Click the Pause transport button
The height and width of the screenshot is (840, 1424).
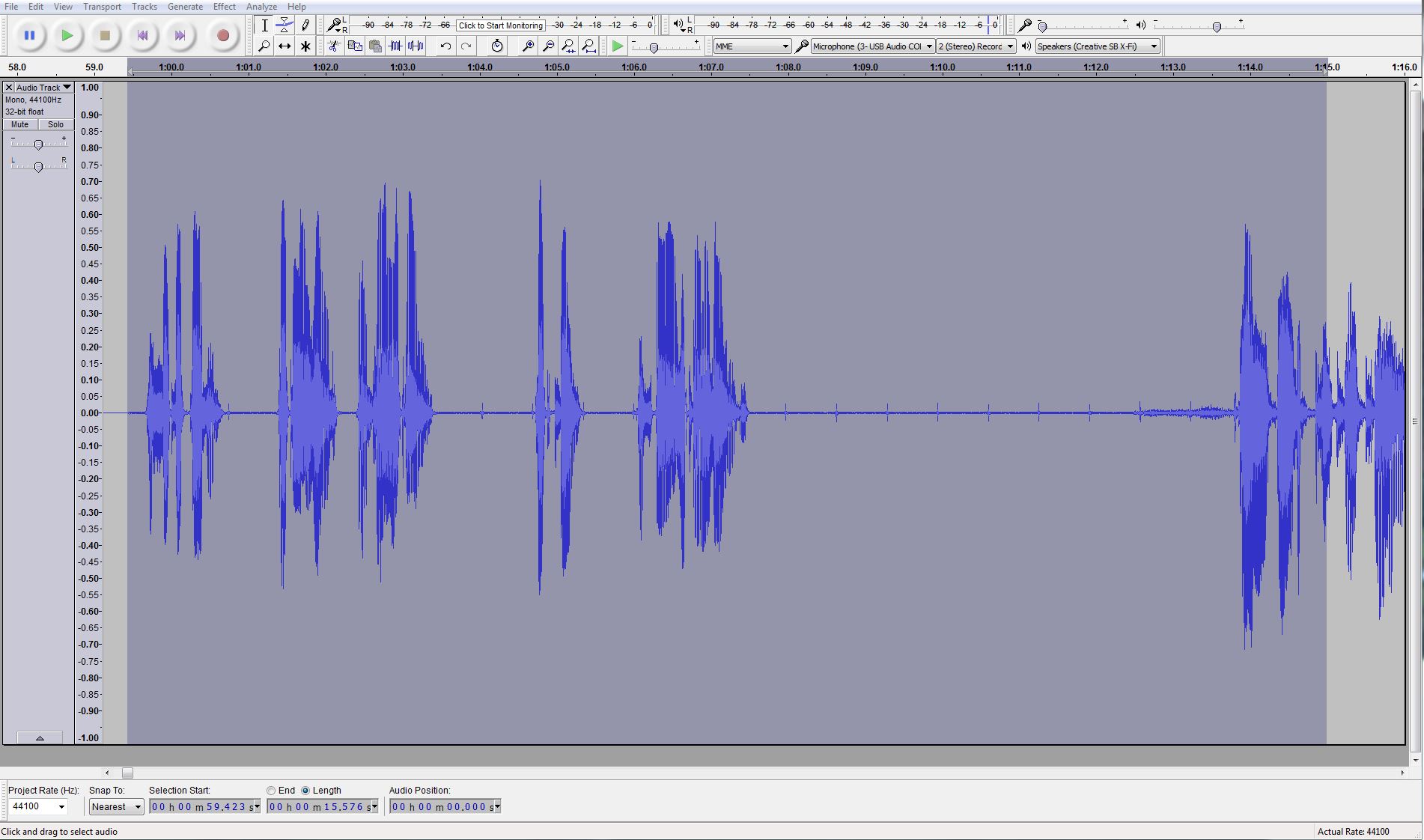click(x=29, y=35)
